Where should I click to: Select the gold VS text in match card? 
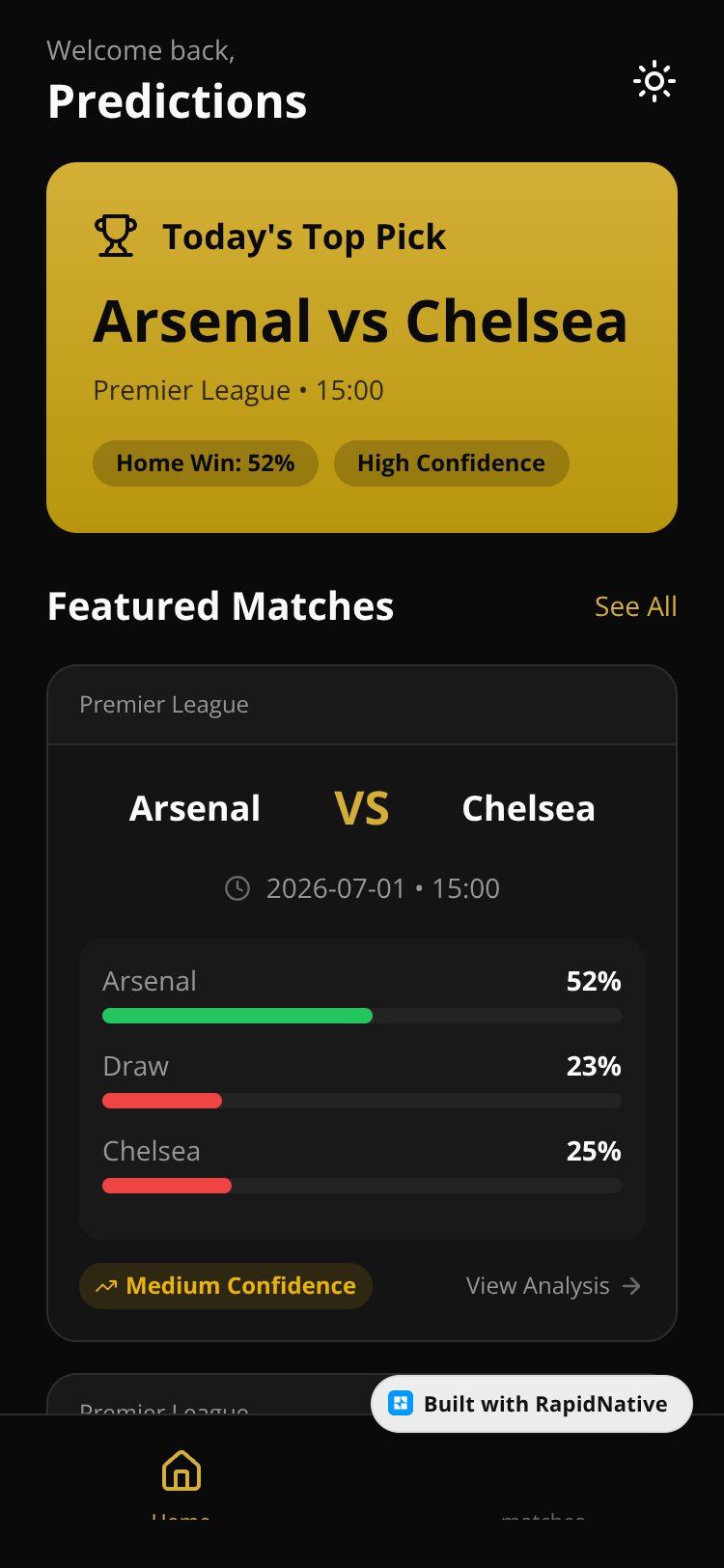362,808
